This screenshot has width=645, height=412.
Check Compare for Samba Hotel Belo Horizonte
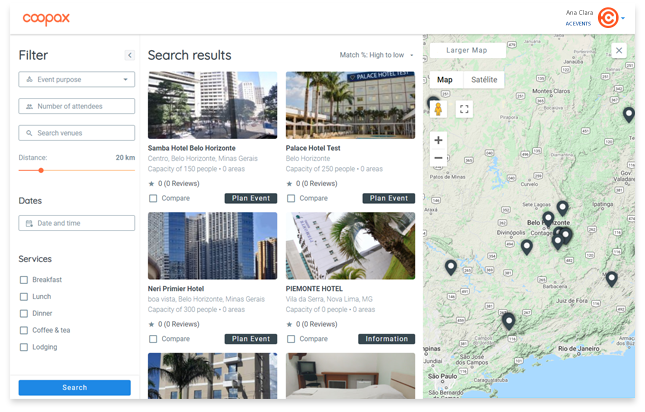[x=153, y=198]
